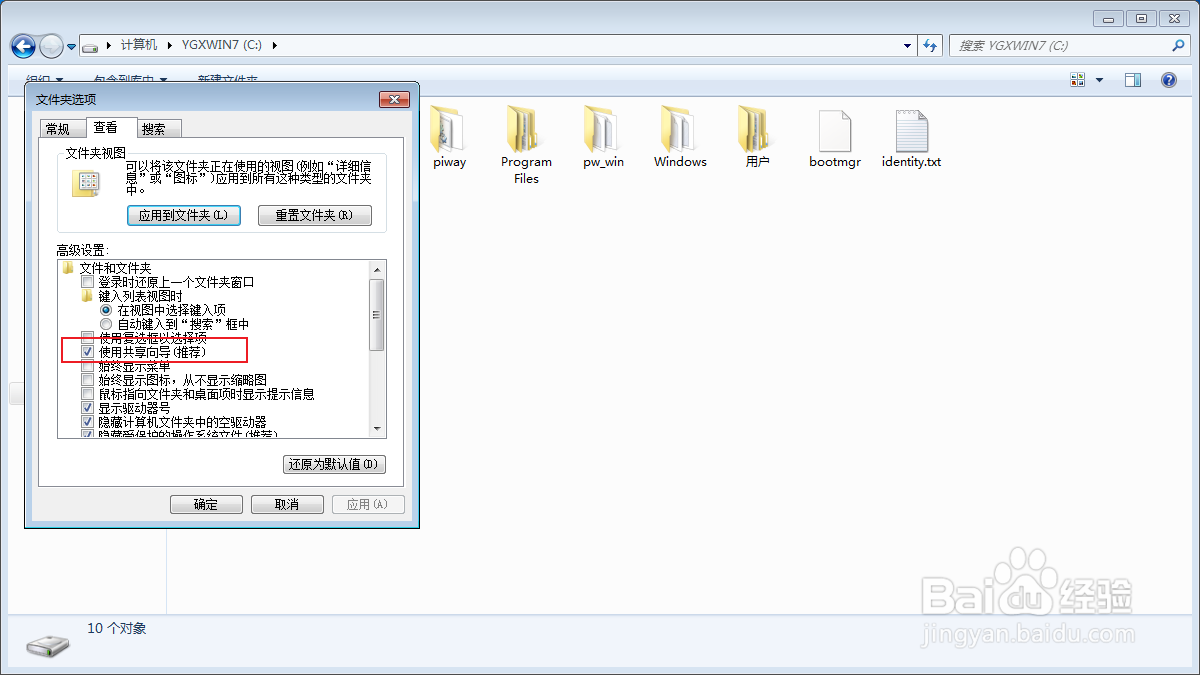Click the Forward navigation arrow in Explorer
Viewport: 1200px width, 675px height.
click(51, 46)
